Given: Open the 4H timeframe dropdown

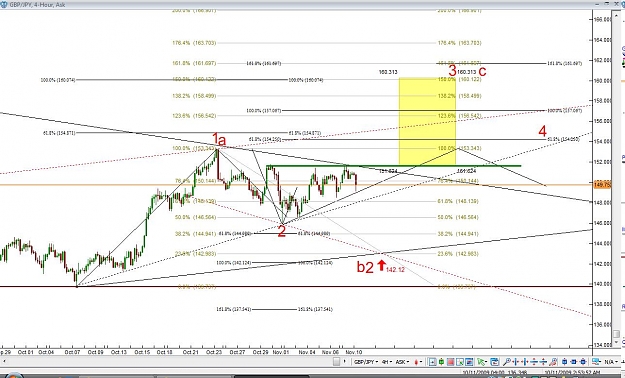Looking at the screenshot, I should [387, 362].
